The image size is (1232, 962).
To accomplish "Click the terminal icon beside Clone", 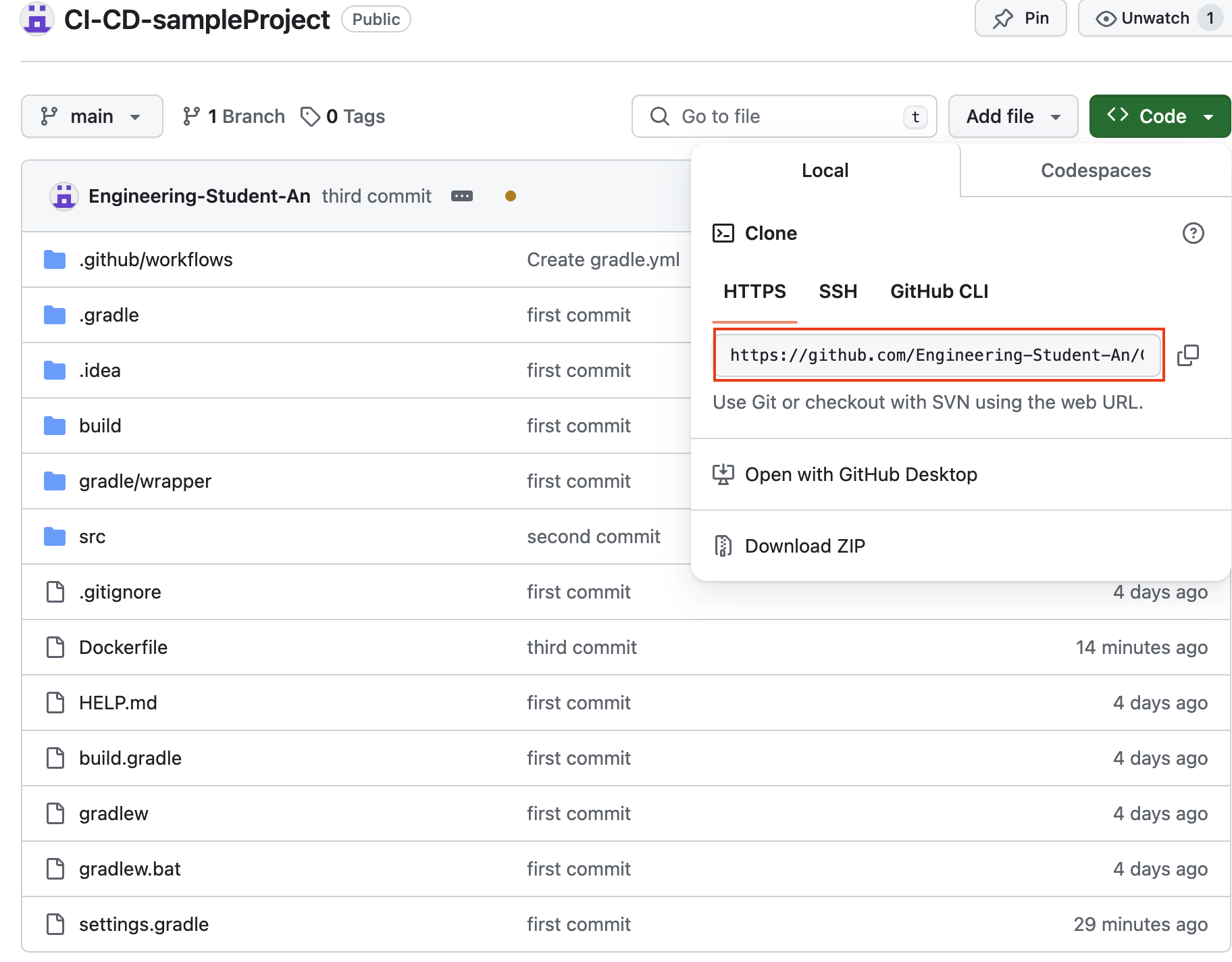I will 723,233.
